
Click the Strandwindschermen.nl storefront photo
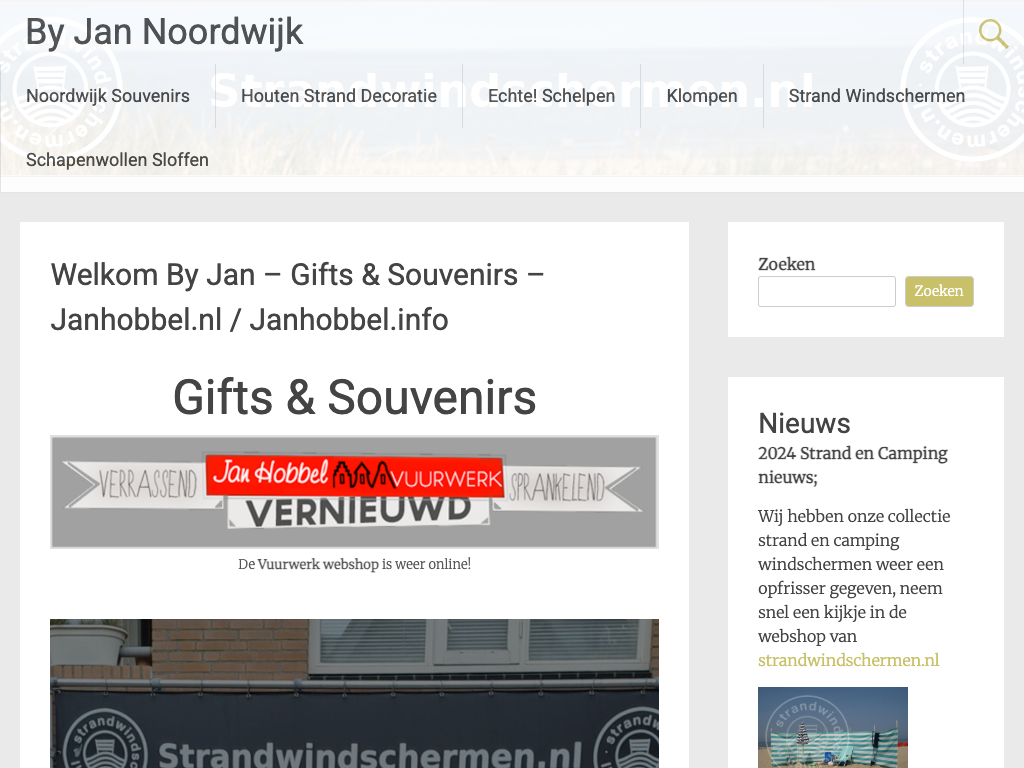(355, 694)
